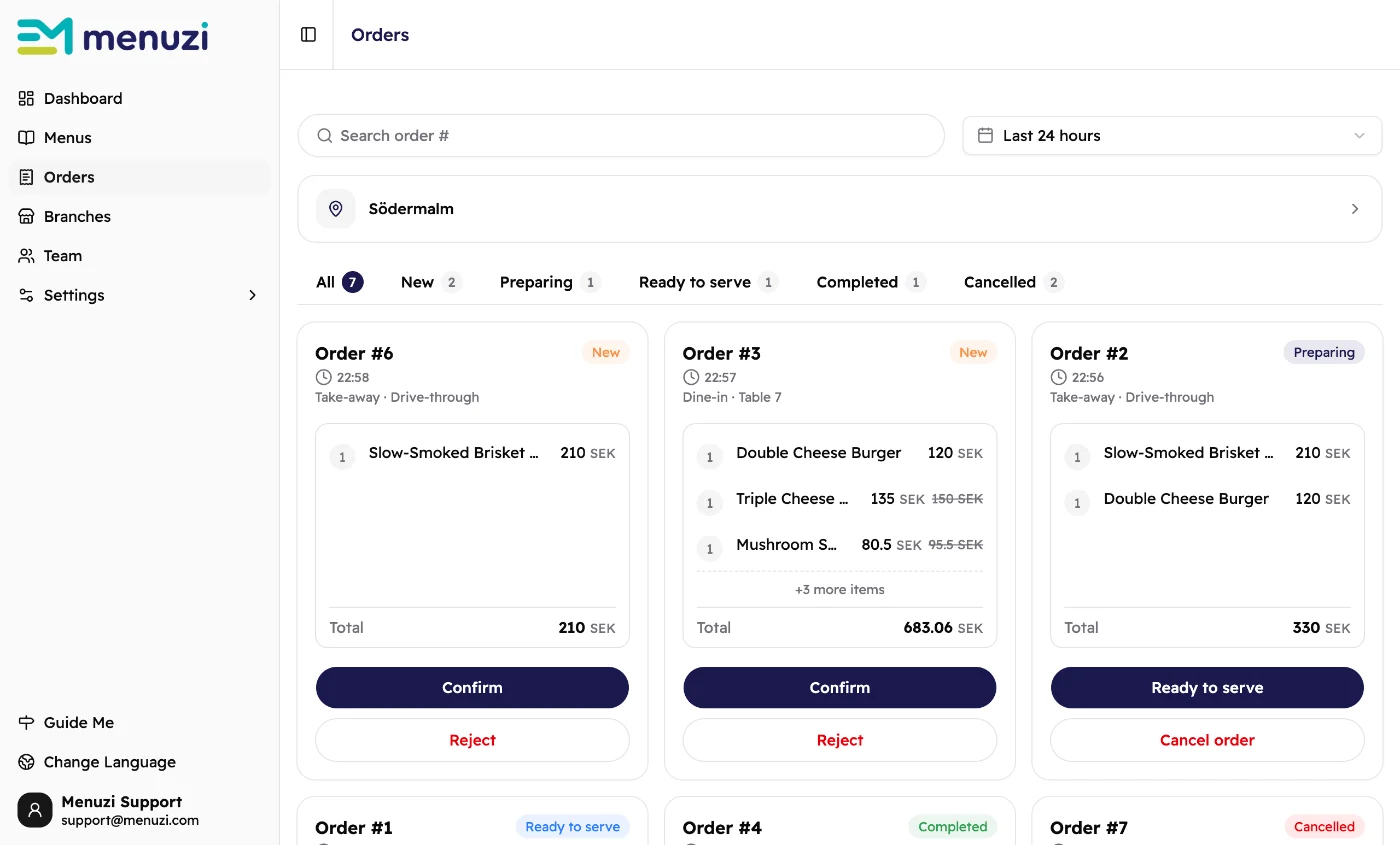
Task: Confirm Order #3
Action: (x=840, y=688)
